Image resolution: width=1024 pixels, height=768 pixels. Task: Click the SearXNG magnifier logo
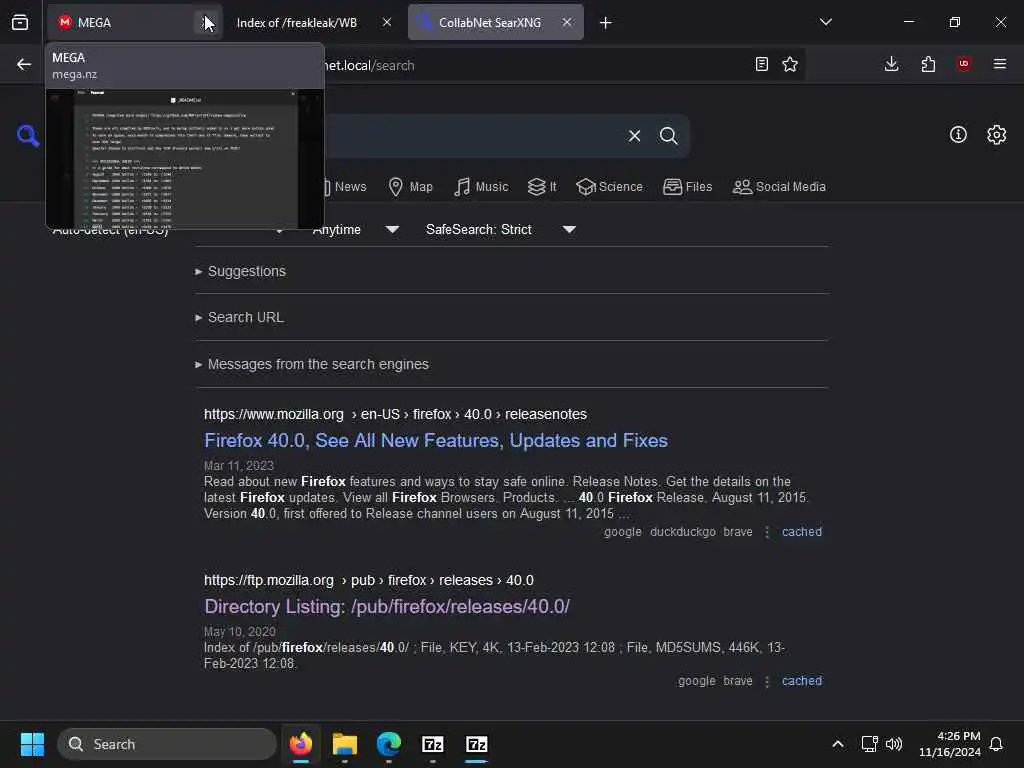point(27,136)
